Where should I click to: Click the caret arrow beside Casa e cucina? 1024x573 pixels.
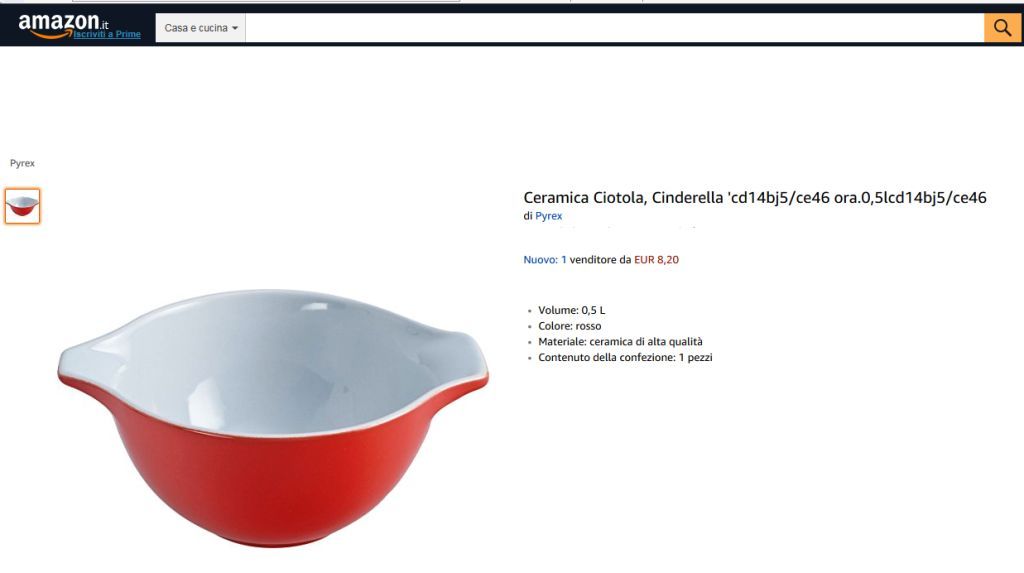pos(235,28)
